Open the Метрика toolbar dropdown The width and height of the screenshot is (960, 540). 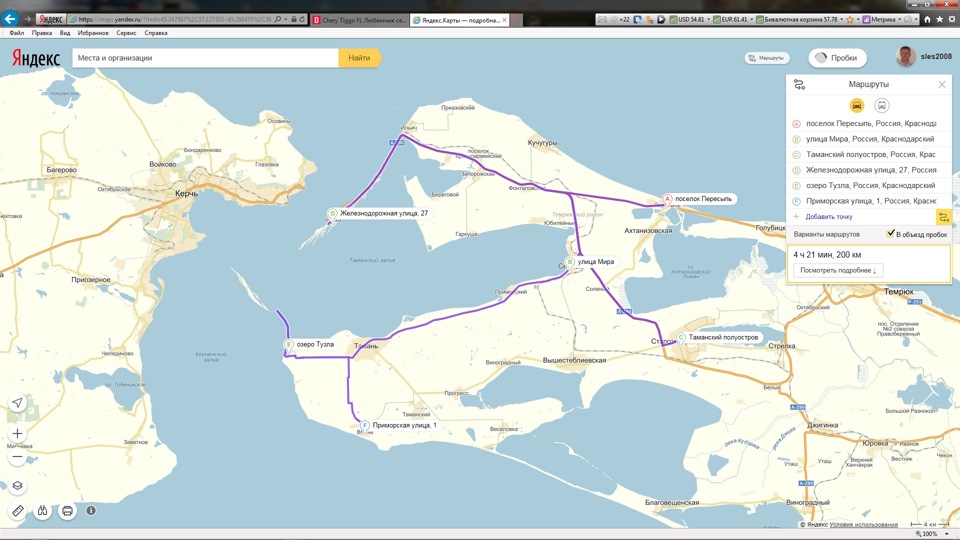click(899, 20)
